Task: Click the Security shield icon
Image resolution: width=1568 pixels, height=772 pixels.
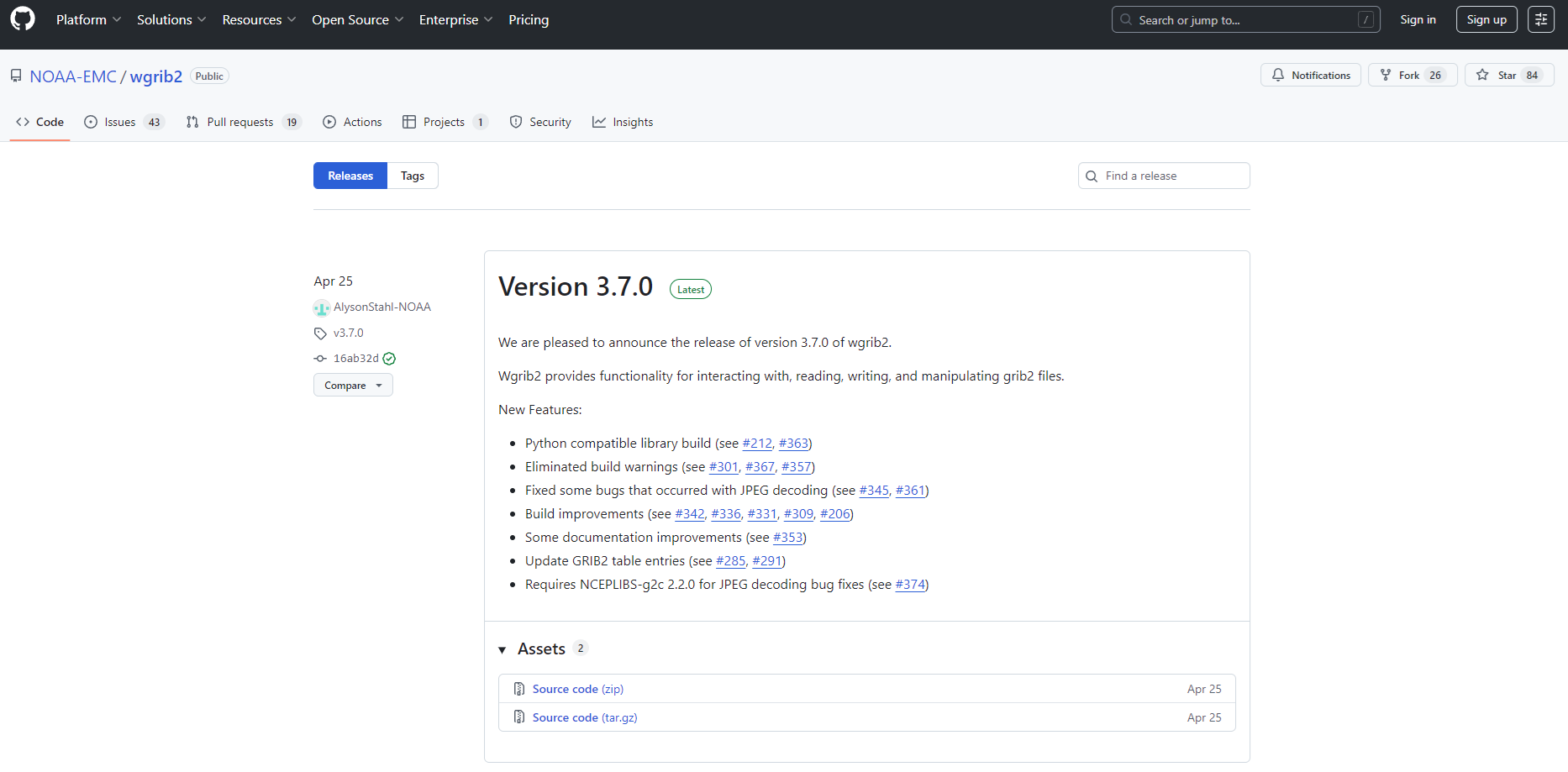Action: point(516,122)
